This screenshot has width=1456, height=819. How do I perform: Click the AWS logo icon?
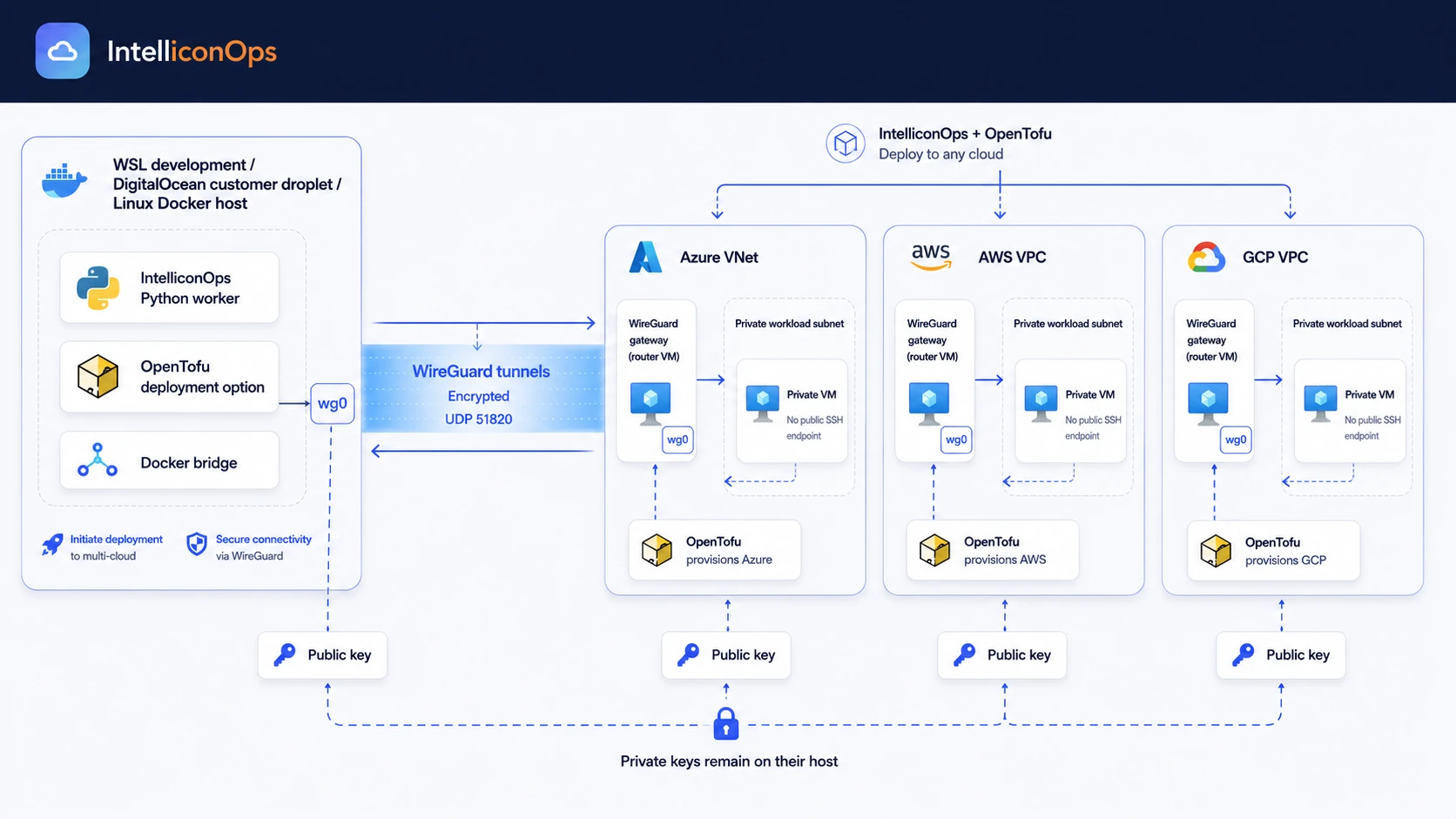(x=931, y=257)
